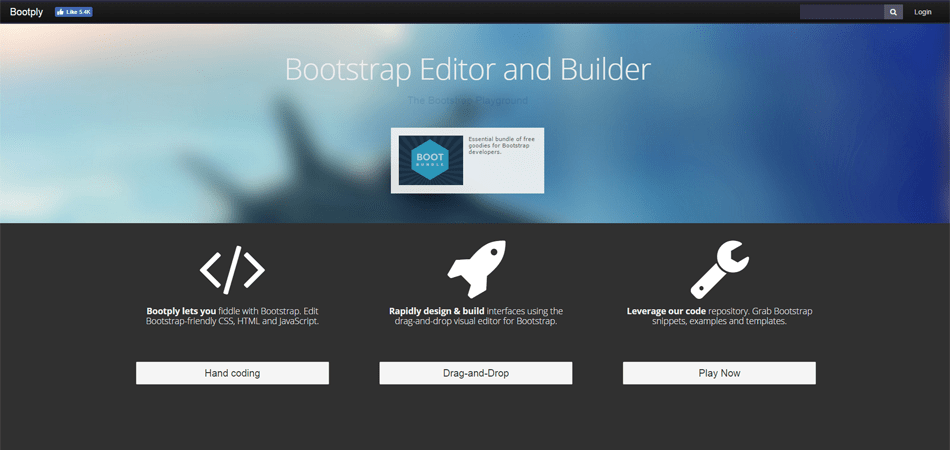Click the code brackets icon

pyautogui.click(x=232, y=270)
